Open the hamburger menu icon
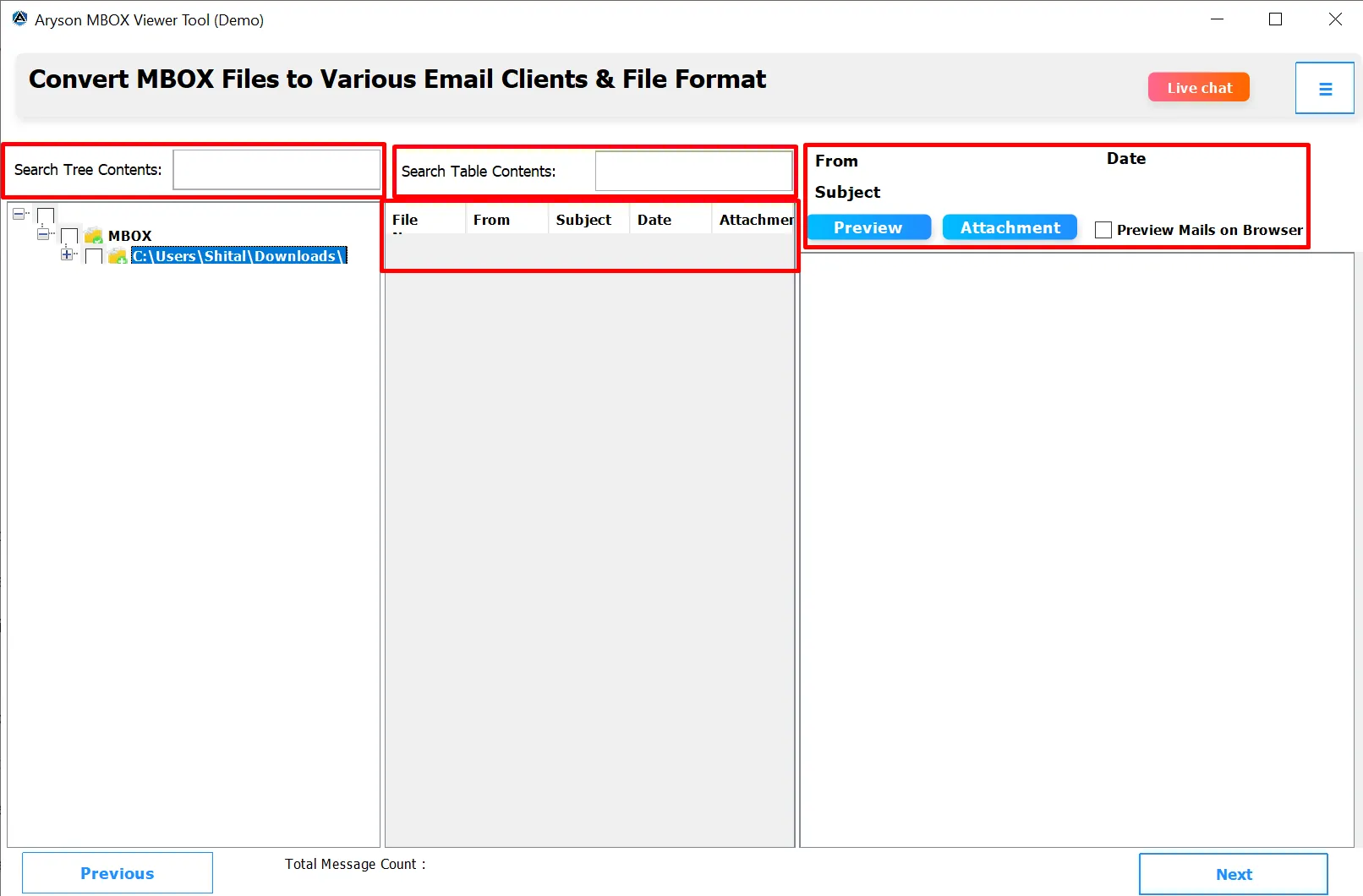This screenshot has width=1363, height=896. coord(1325,89)
